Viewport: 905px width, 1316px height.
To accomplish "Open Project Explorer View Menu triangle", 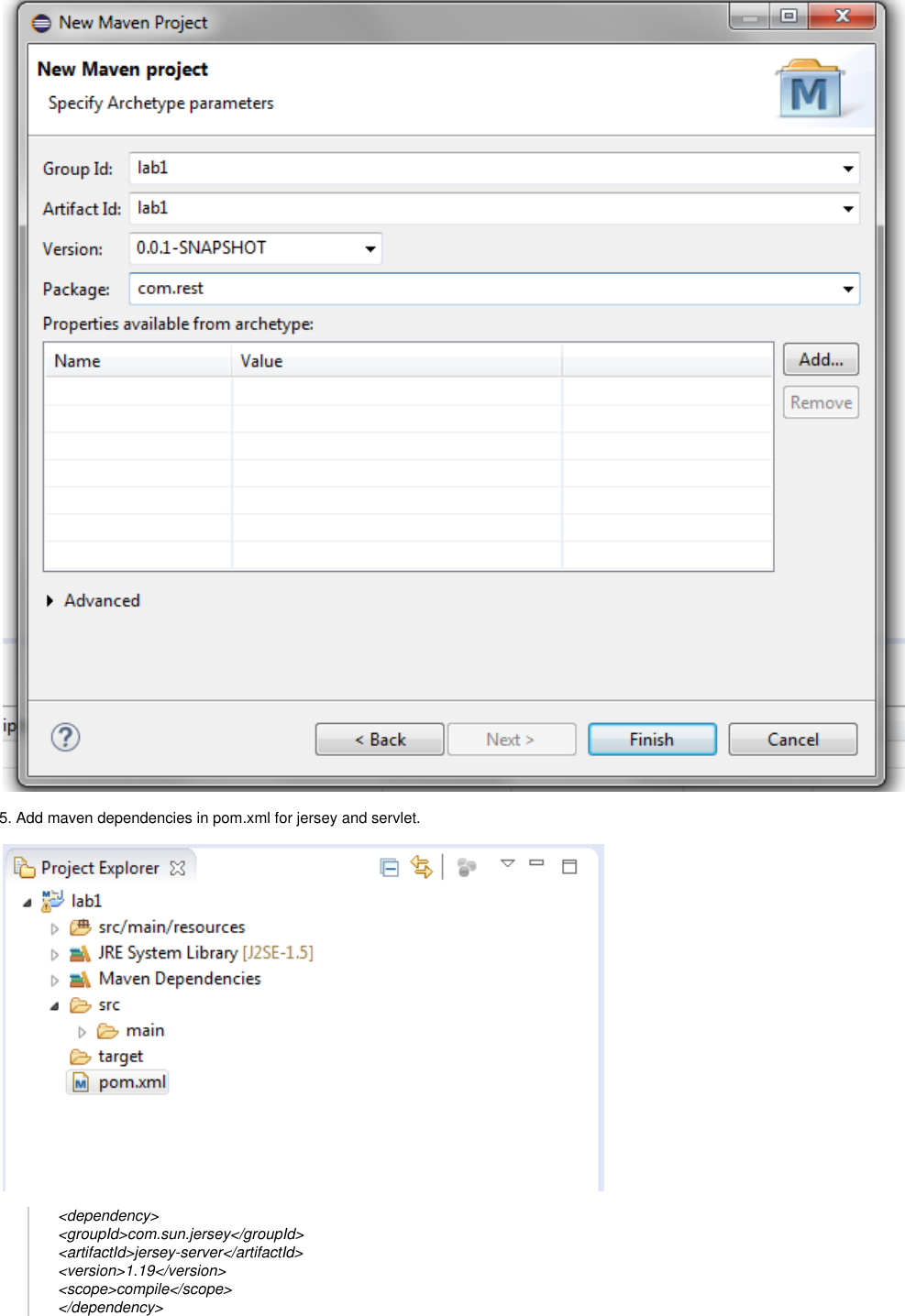I will 507,863.
